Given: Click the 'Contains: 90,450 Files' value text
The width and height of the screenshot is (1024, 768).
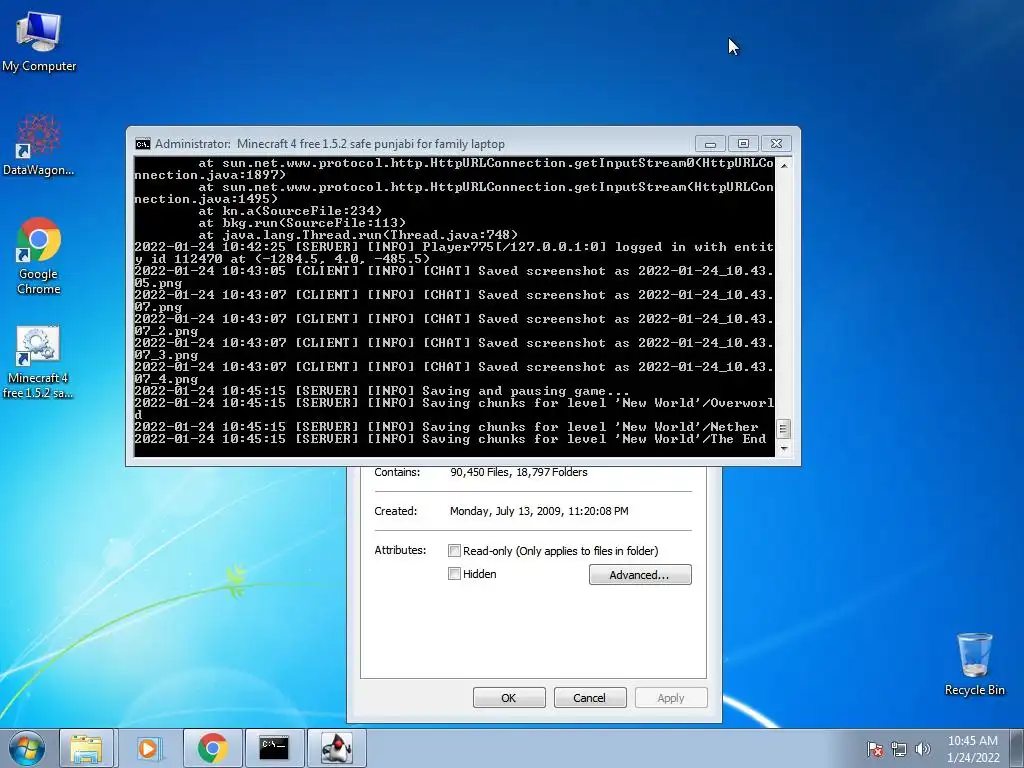Looking at the screenshot, I should tap(519, 472).
